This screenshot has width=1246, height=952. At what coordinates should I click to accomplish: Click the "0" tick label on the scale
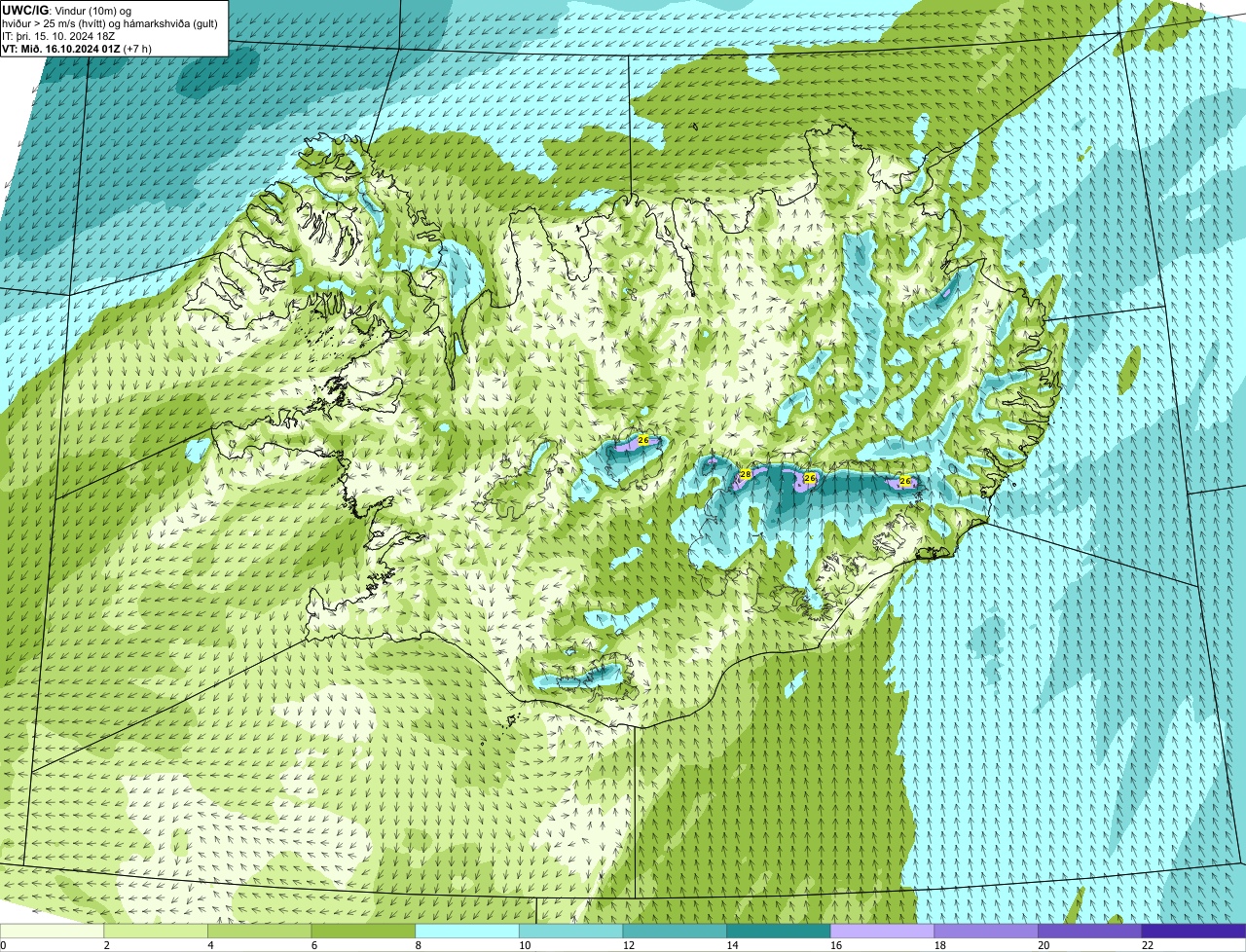4,945
